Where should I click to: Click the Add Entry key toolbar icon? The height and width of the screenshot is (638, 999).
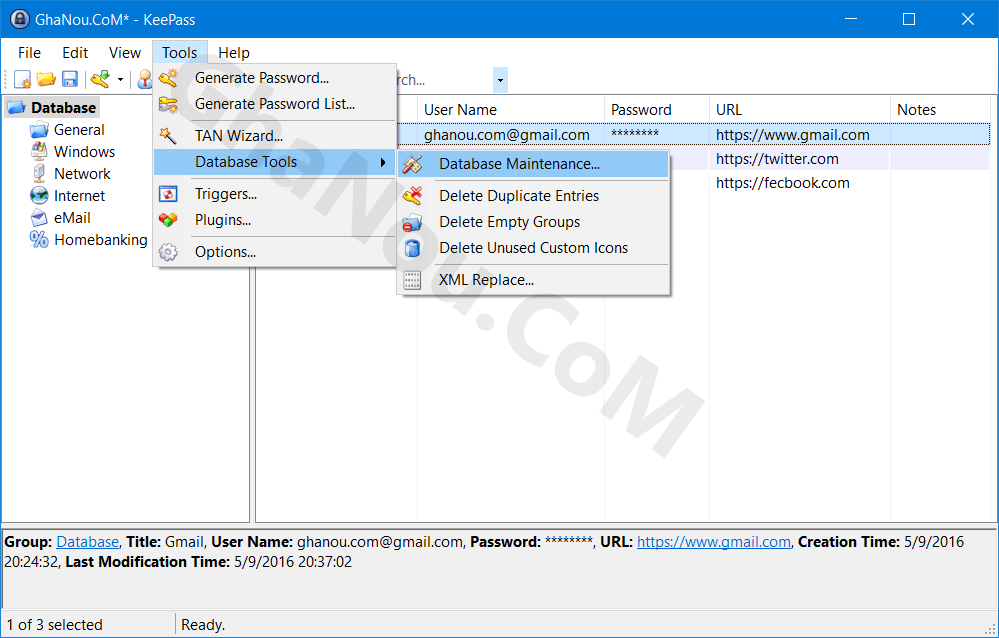pos(100,80)
